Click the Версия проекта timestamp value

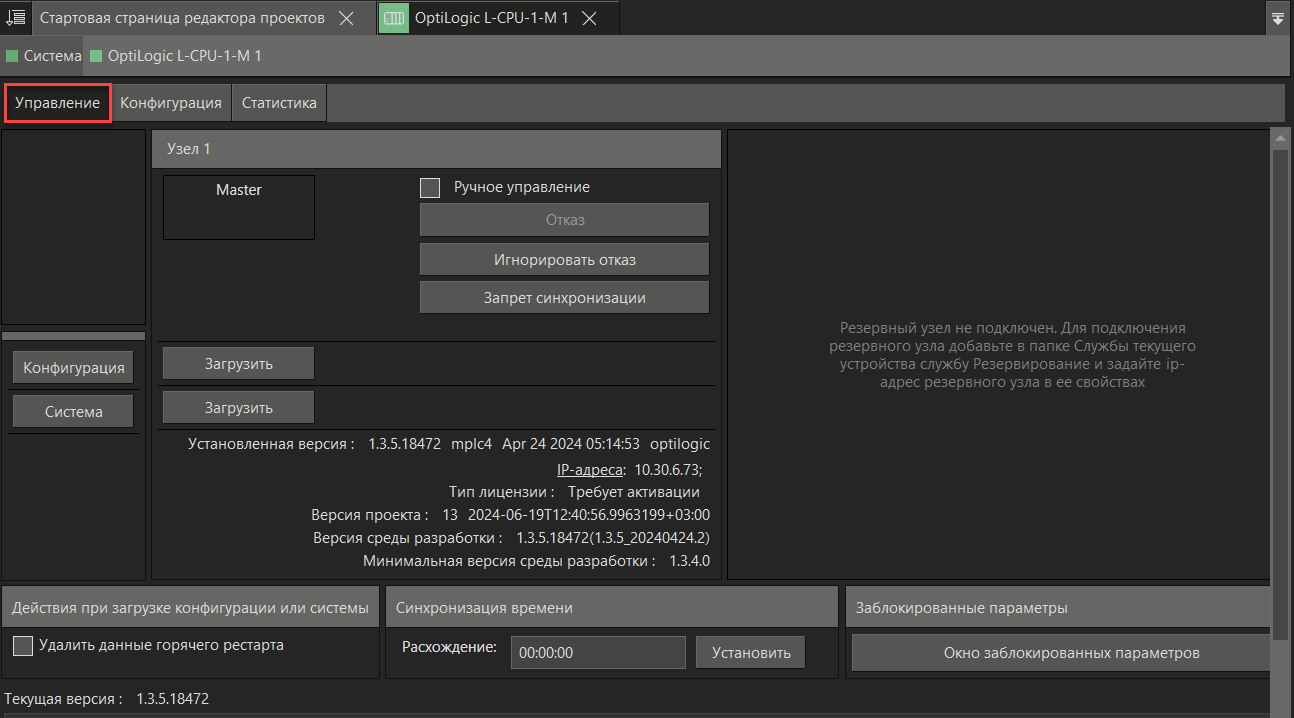[x=589, y=515]
